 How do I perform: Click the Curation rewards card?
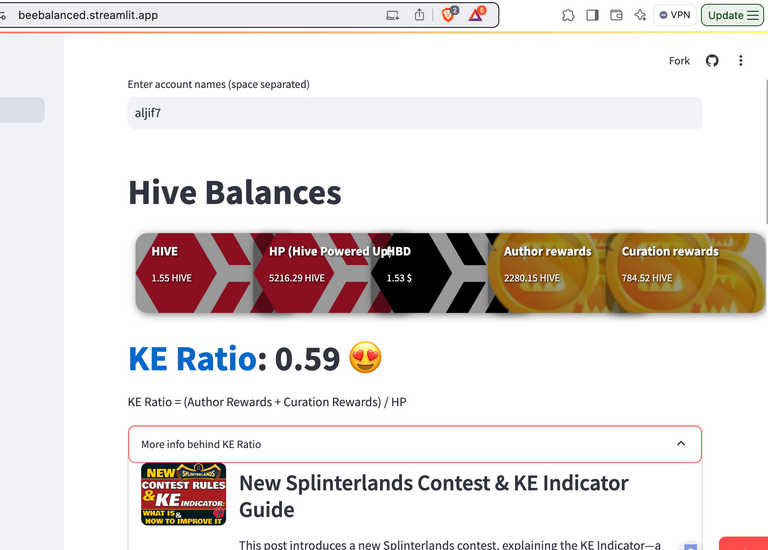coord(686,273)
